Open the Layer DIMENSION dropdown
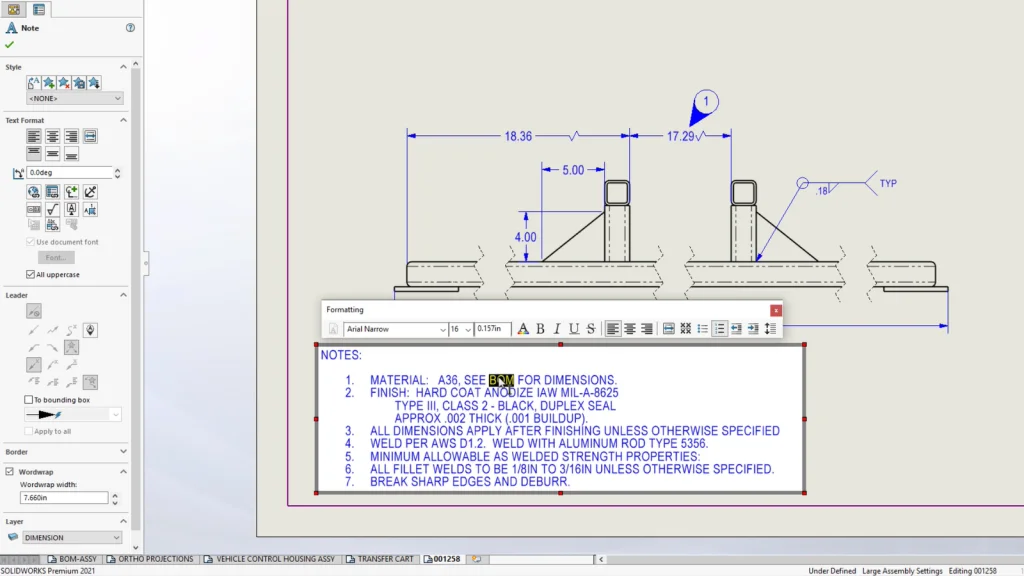1024x576 pixels. pos(115,538)
